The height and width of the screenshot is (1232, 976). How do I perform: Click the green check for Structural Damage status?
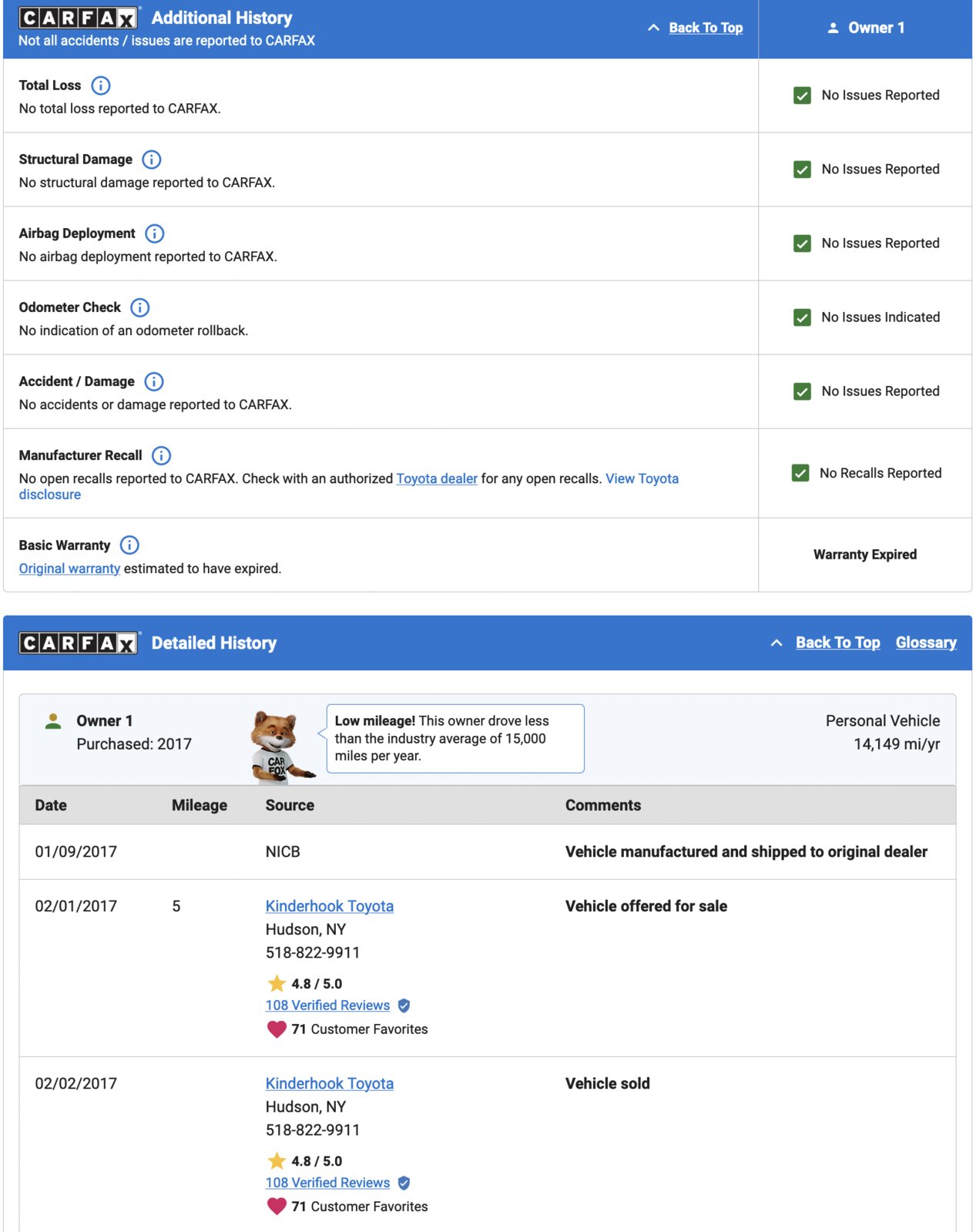[x=802, y=170]
